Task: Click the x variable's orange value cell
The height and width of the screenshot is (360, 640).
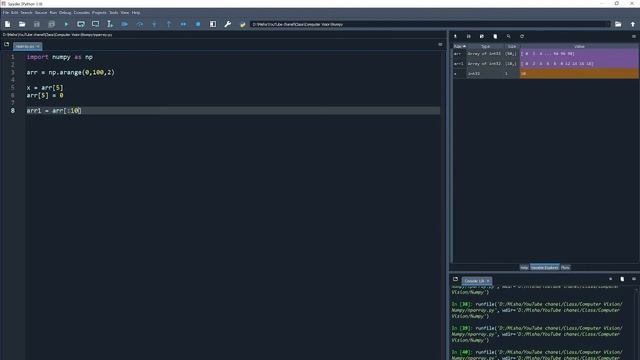Action: click(579, 73)
